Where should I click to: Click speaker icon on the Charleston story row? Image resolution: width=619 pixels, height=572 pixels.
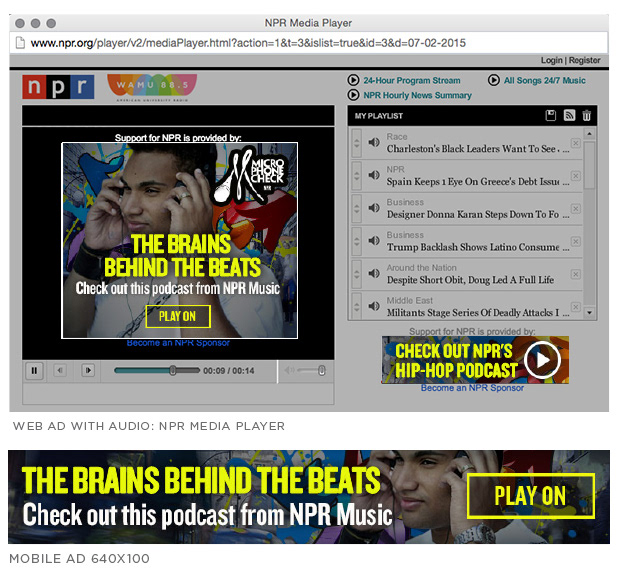point(374,142)
